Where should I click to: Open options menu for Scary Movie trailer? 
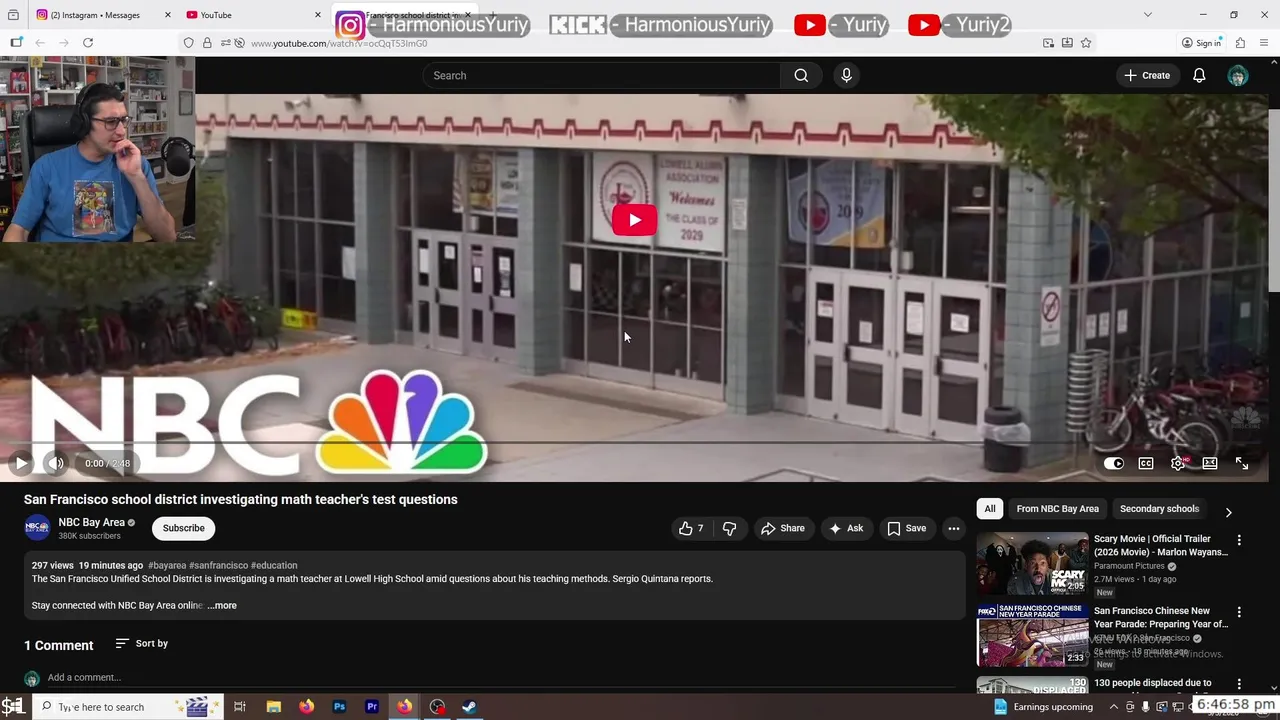(1239, 540)
